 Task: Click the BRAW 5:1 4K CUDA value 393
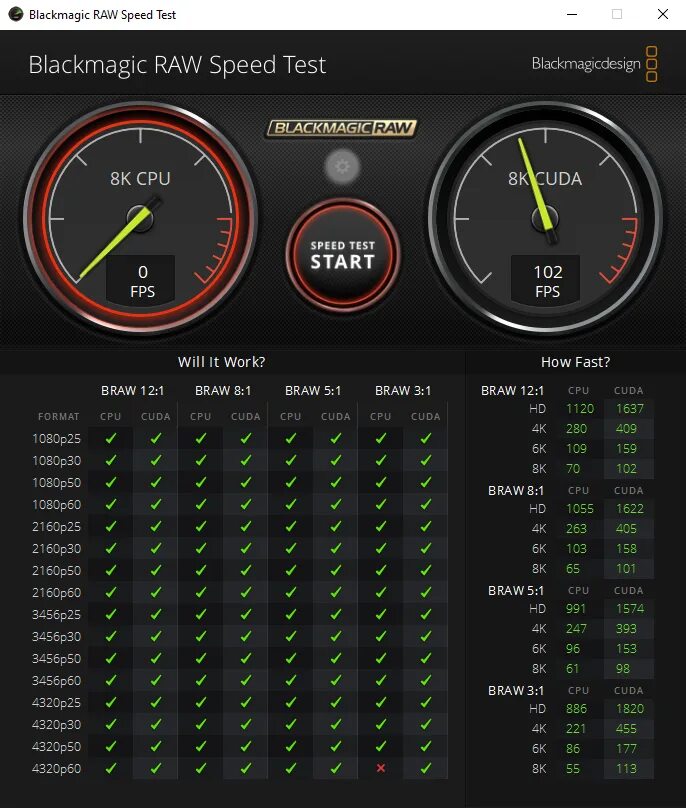626,629
